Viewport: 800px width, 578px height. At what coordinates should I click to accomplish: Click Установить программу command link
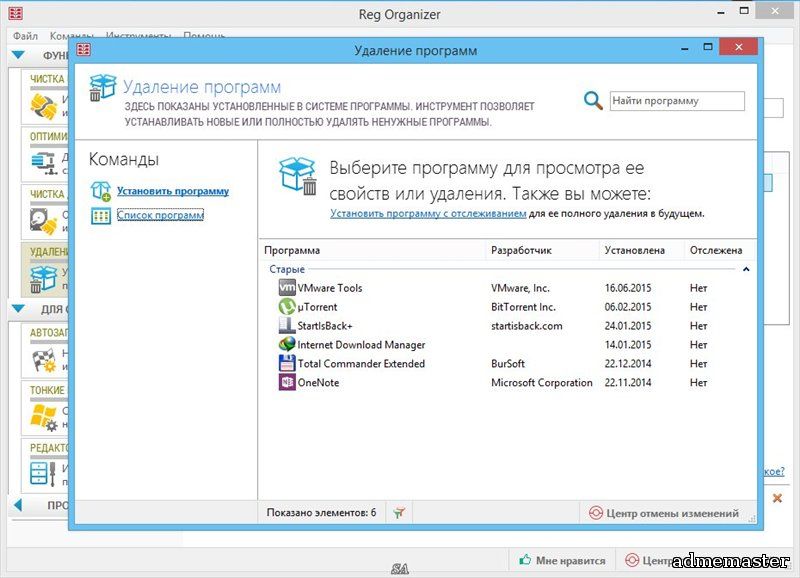172,191
